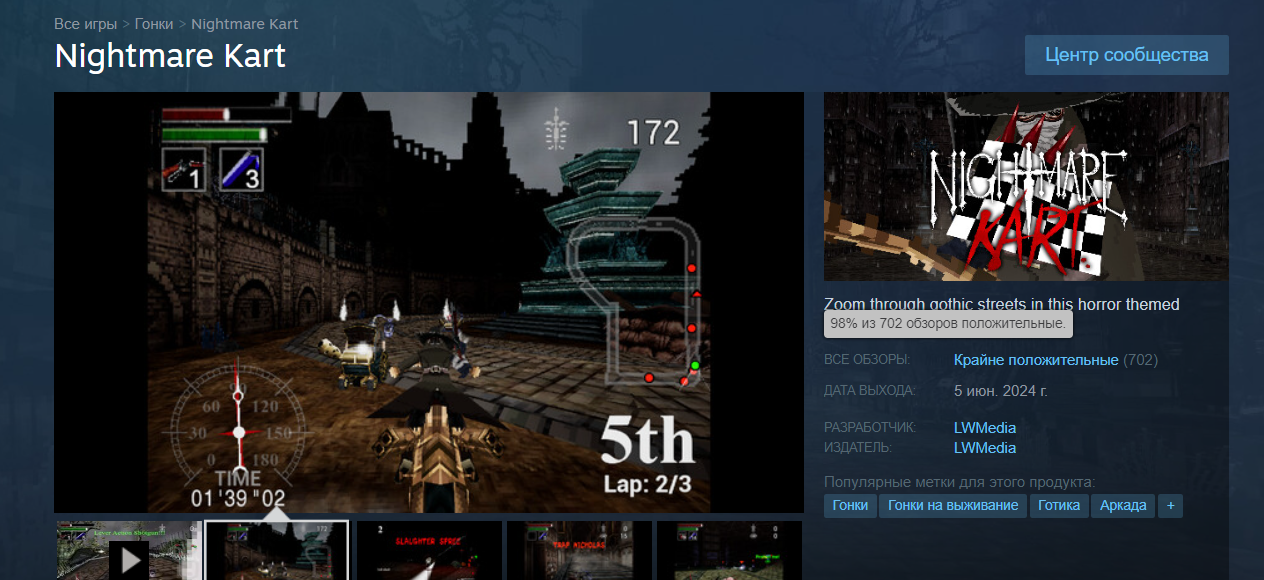Select the Гонки на выживание tag
The height and width of the screenshot is (580, 1264).
click(x=953, y=505)
